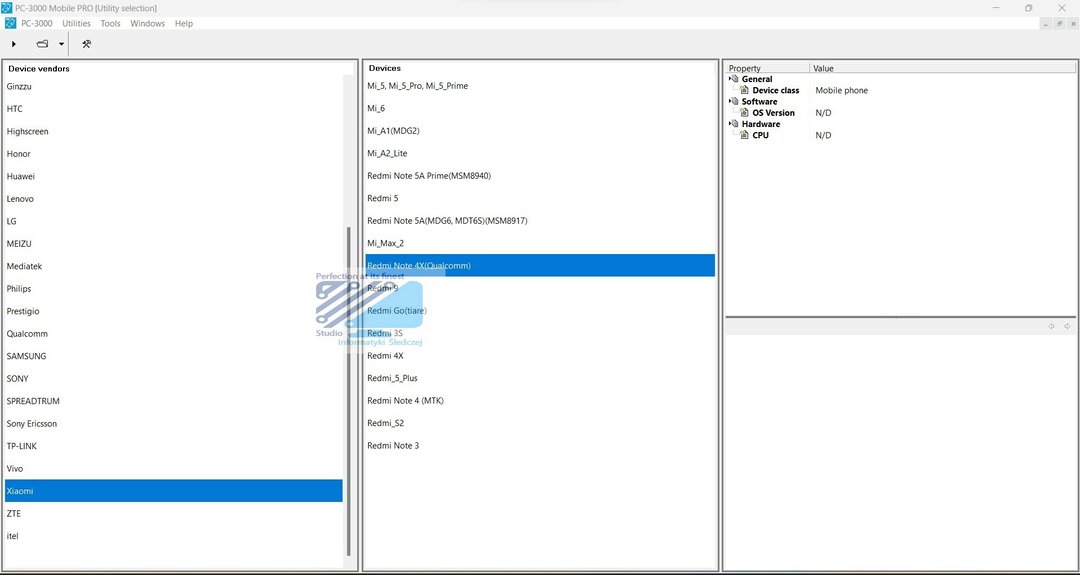Select Redmi Note 3 device

pyautogui.click(x=540, y=446)
